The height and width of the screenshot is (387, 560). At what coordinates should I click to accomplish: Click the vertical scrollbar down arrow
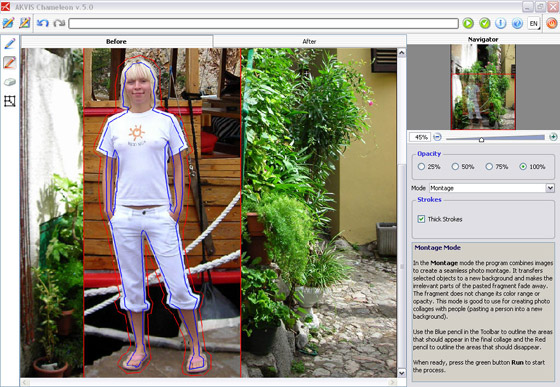(x=401, y=373)
